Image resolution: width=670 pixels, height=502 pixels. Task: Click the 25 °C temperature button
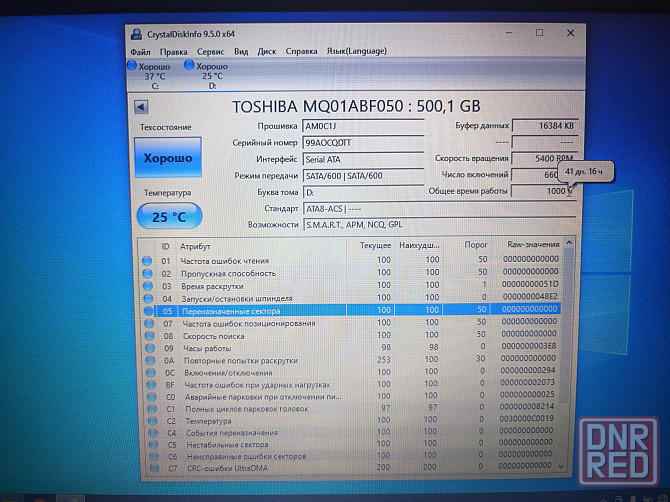point(169,217)
